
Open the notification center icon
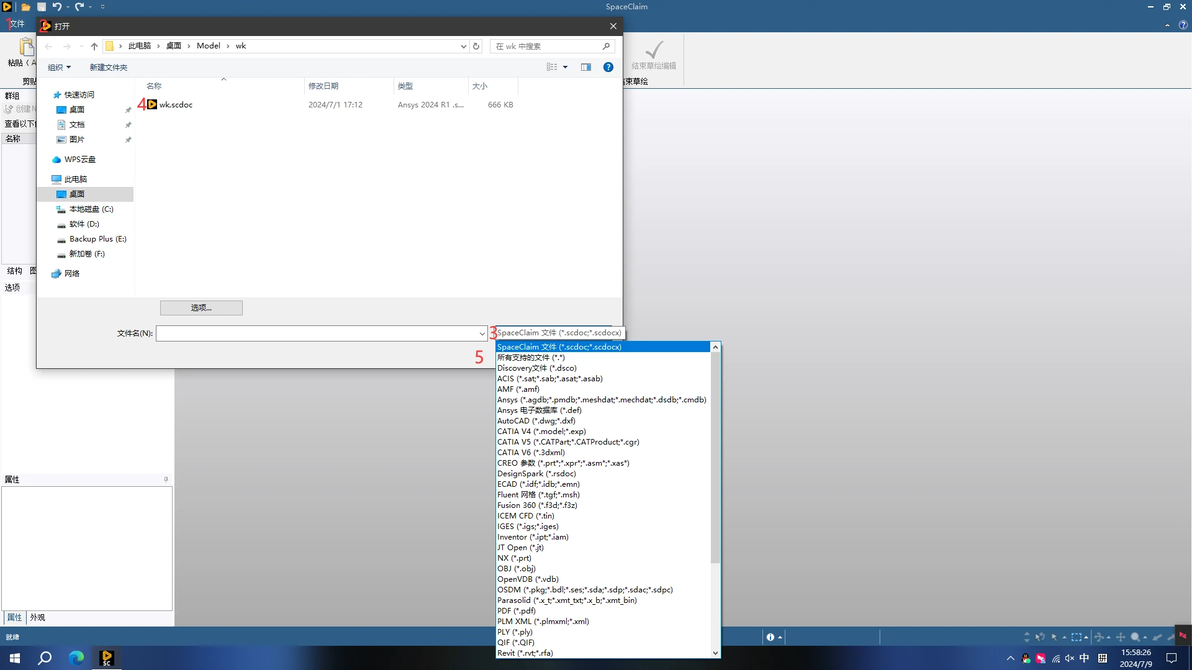[x=1171, y=659]
